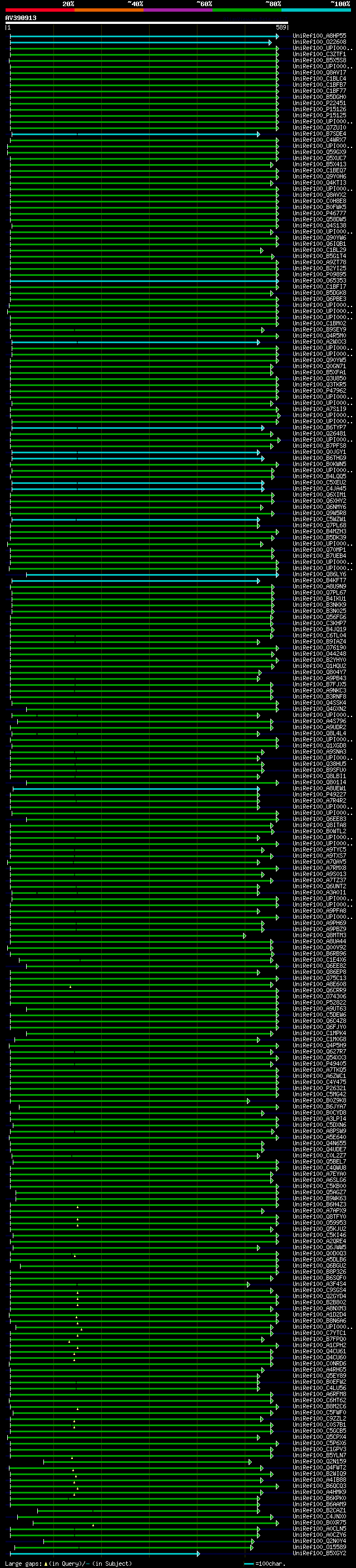Screen dimensions: 356x1568
Task: Select the UniRef100_B0XR75 label
Action: click(x=319, y=1523)
